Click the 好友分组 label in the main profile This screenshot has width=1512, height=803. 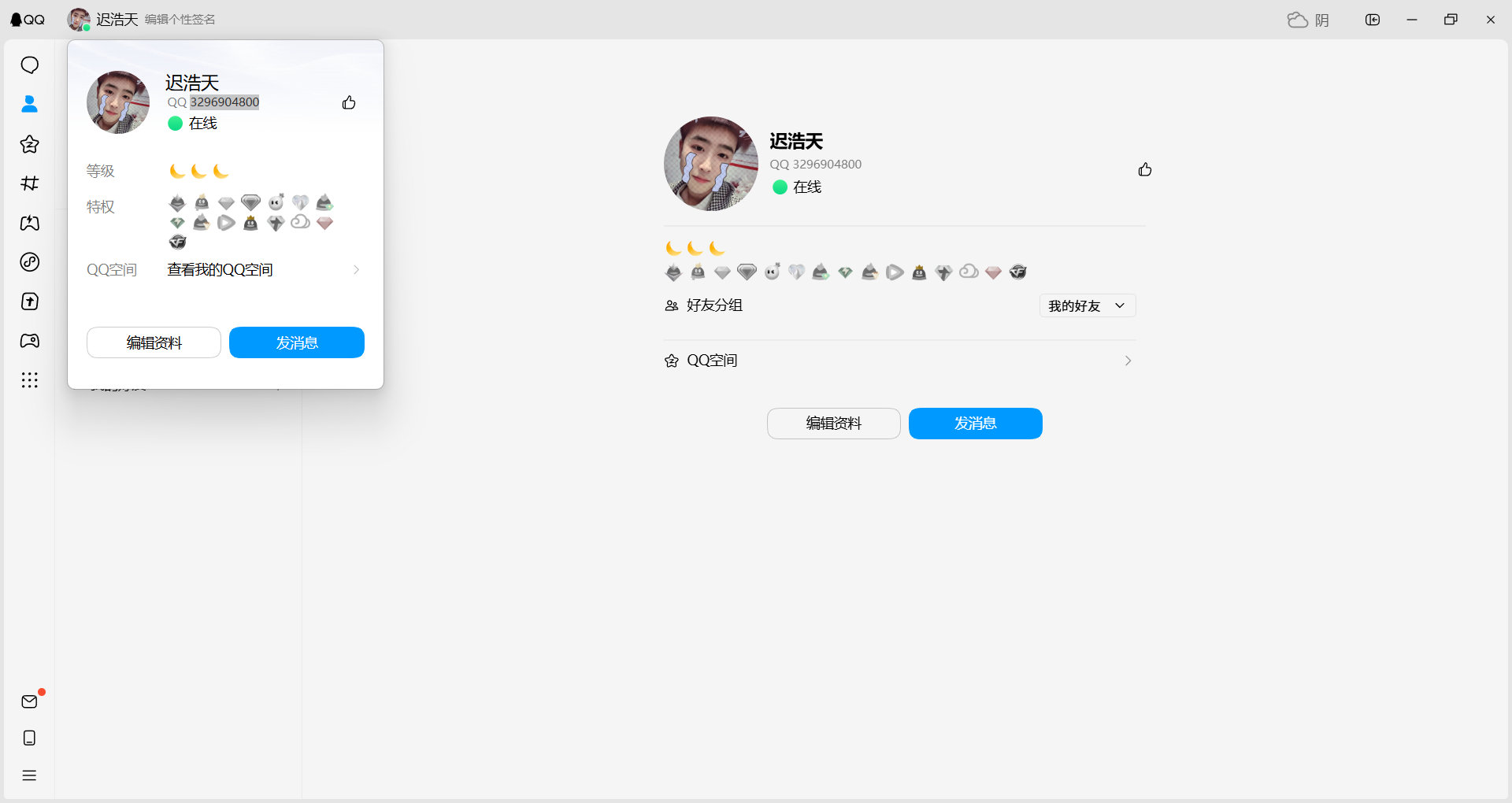[715, 305]
